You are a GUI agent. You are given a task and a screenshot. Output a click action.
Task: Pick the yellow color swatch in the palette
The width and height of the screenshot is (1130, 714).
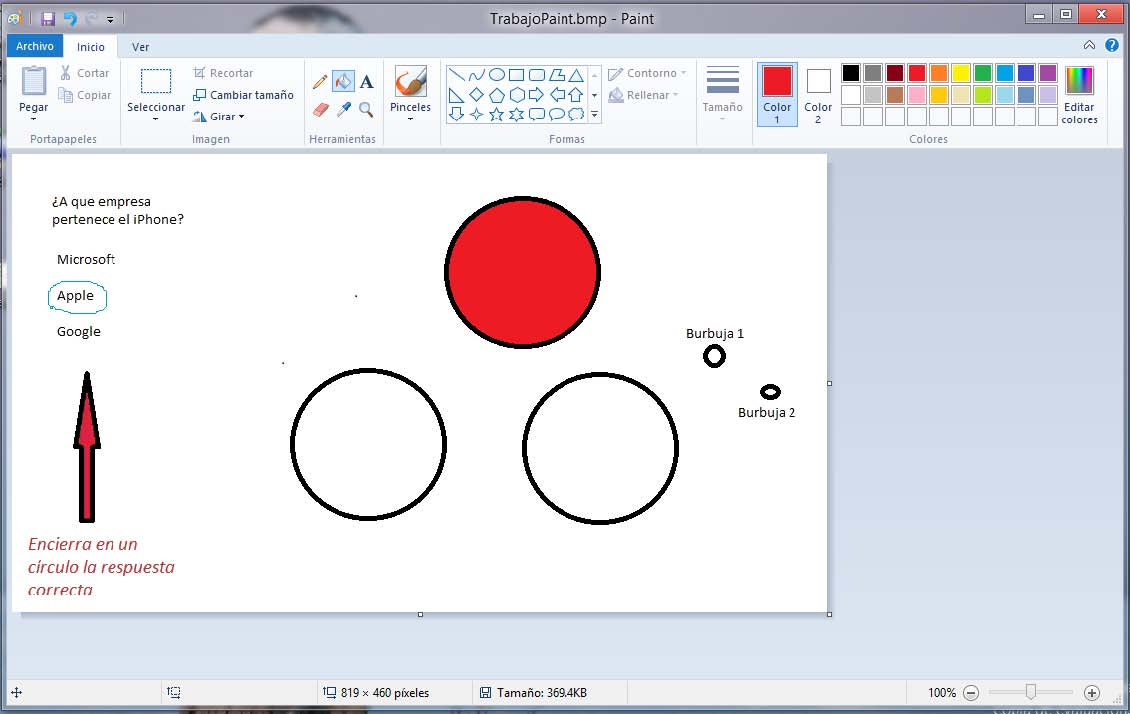[960, 73]
